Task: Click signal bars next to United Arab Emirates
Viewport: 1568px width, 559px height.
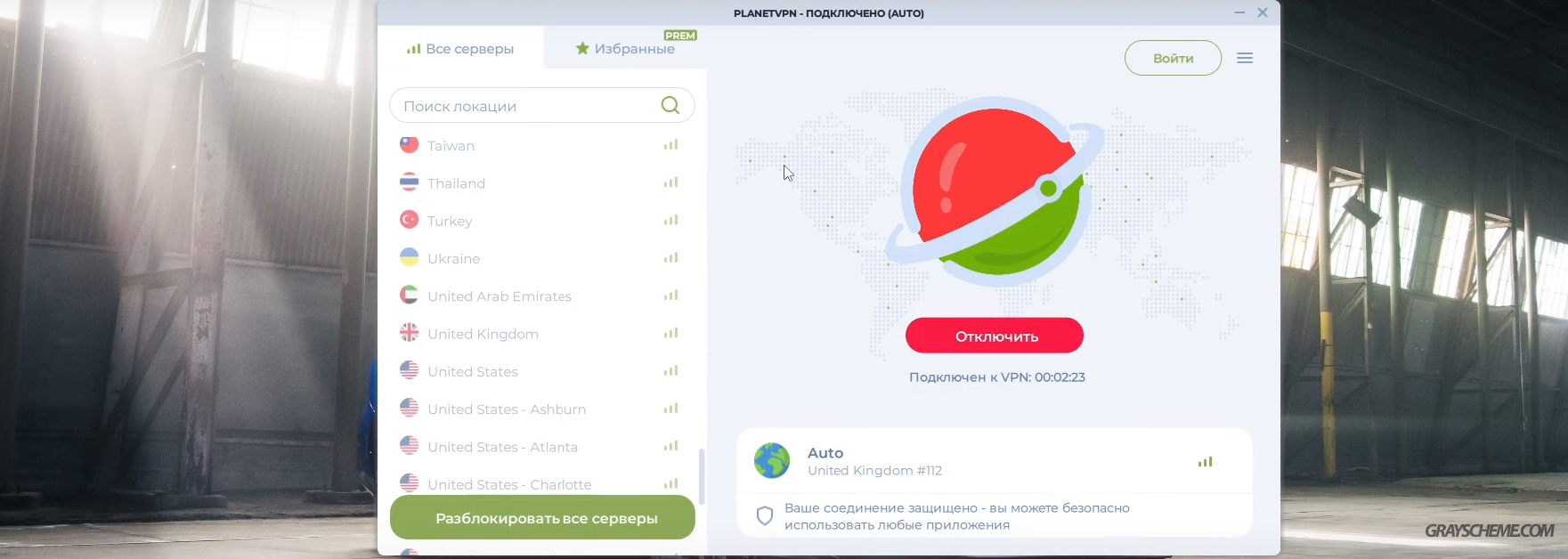Action: click(670, 296)
